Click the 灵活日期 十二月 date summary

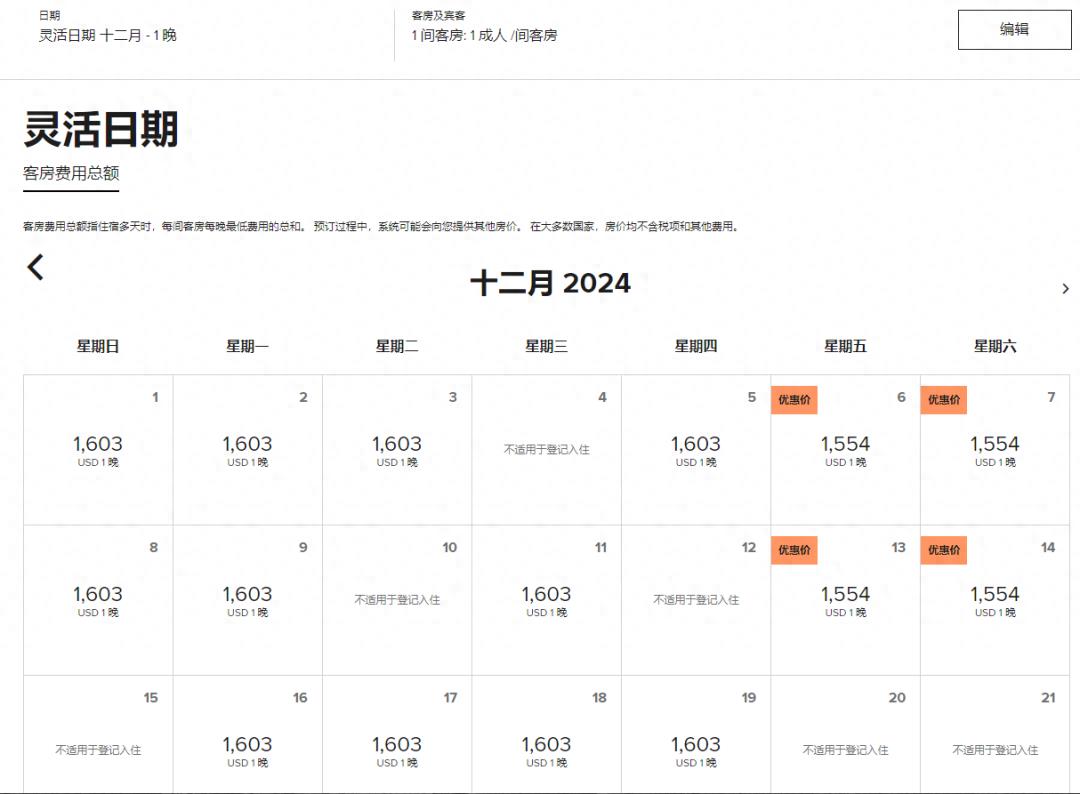(108, 36)
